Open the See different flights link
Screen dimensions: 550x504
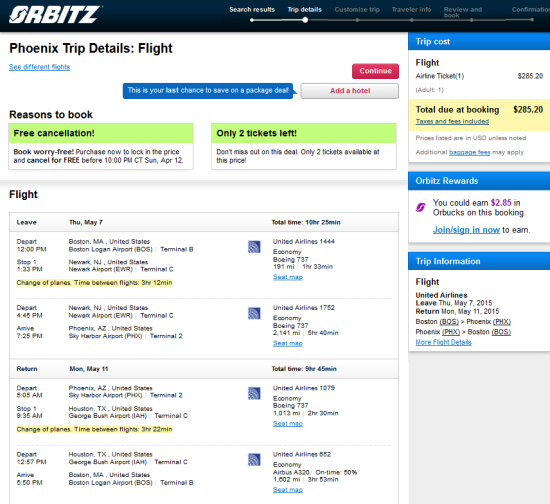coord(39,67)
